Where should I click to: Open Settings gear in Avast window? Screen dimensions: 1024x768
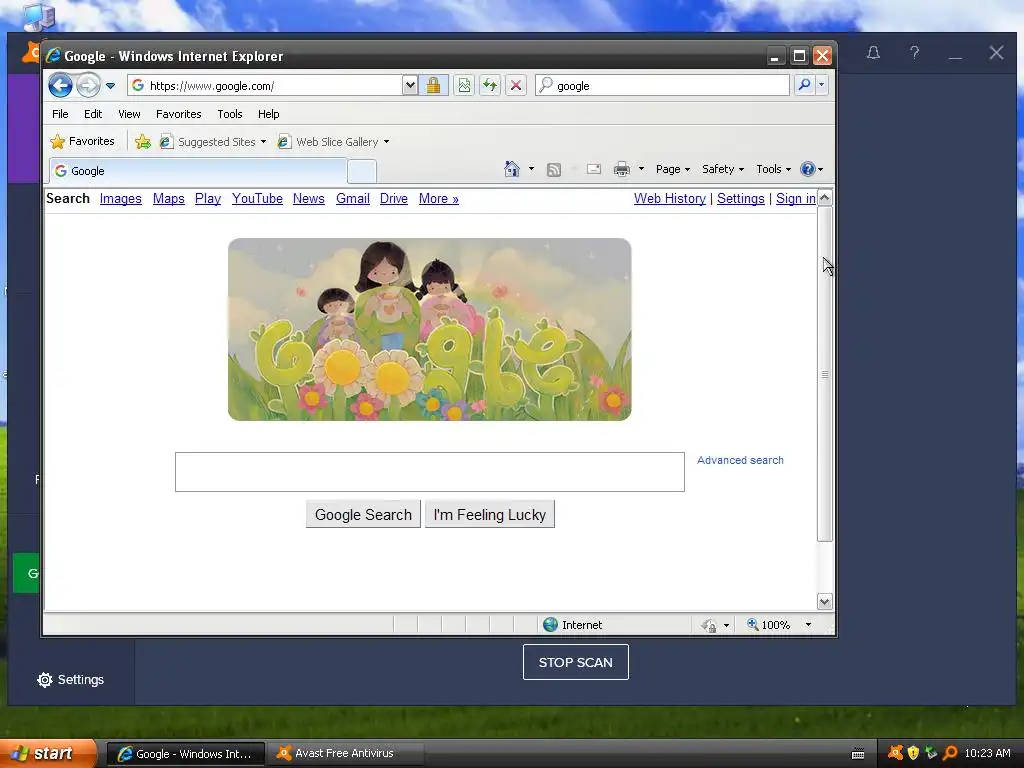pyautogui.click(x=71, y=680)
